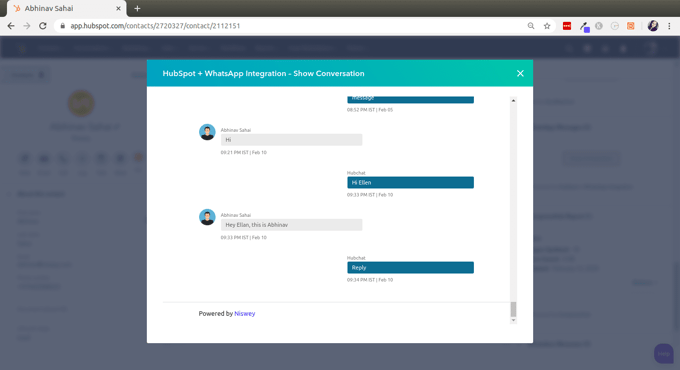
Task: Click Abhinav avatar beside 'Hey Ellan' message
Action: point(207,217)
